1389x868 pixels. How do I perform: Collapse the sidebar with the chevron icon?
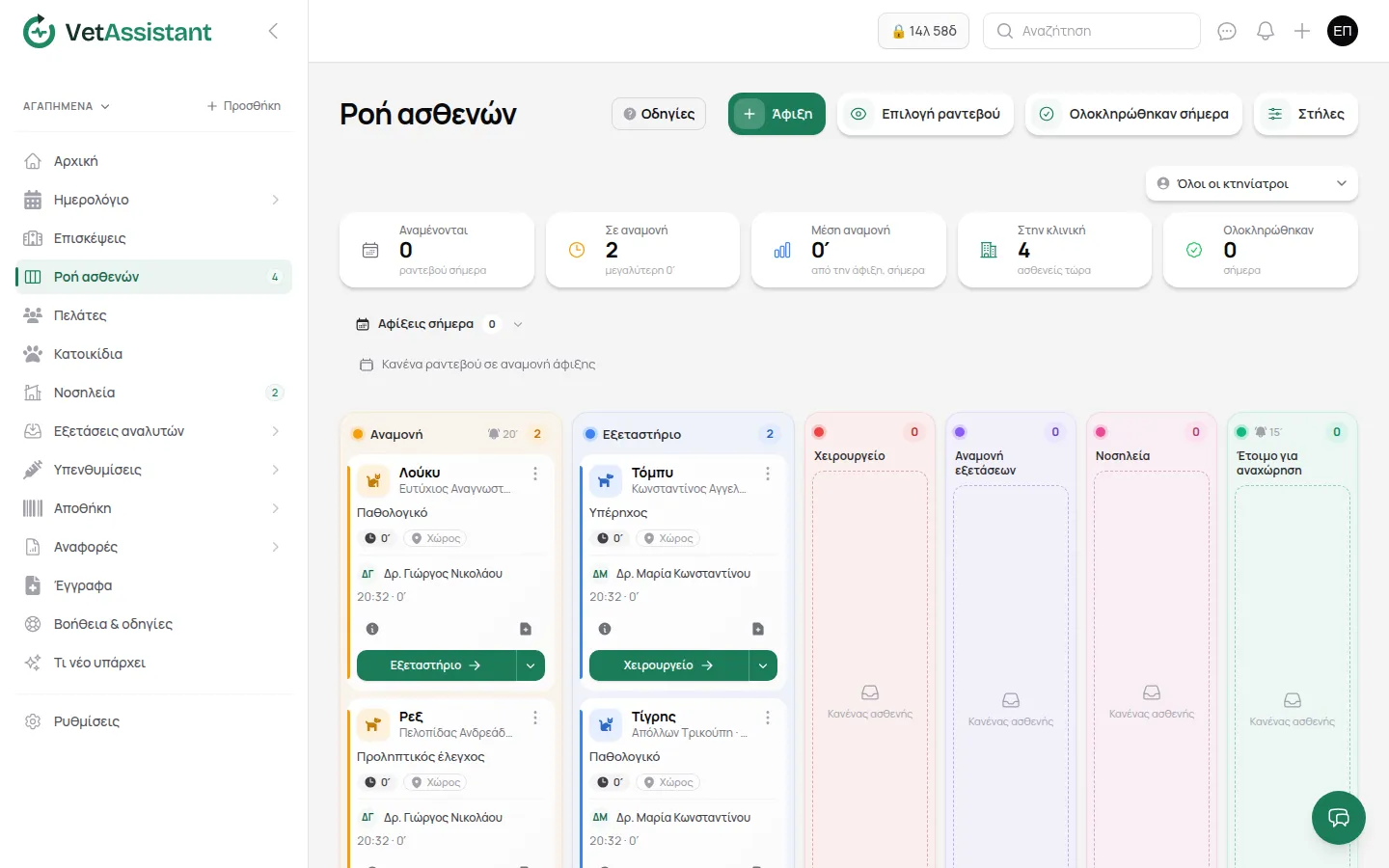click(273, 31)
